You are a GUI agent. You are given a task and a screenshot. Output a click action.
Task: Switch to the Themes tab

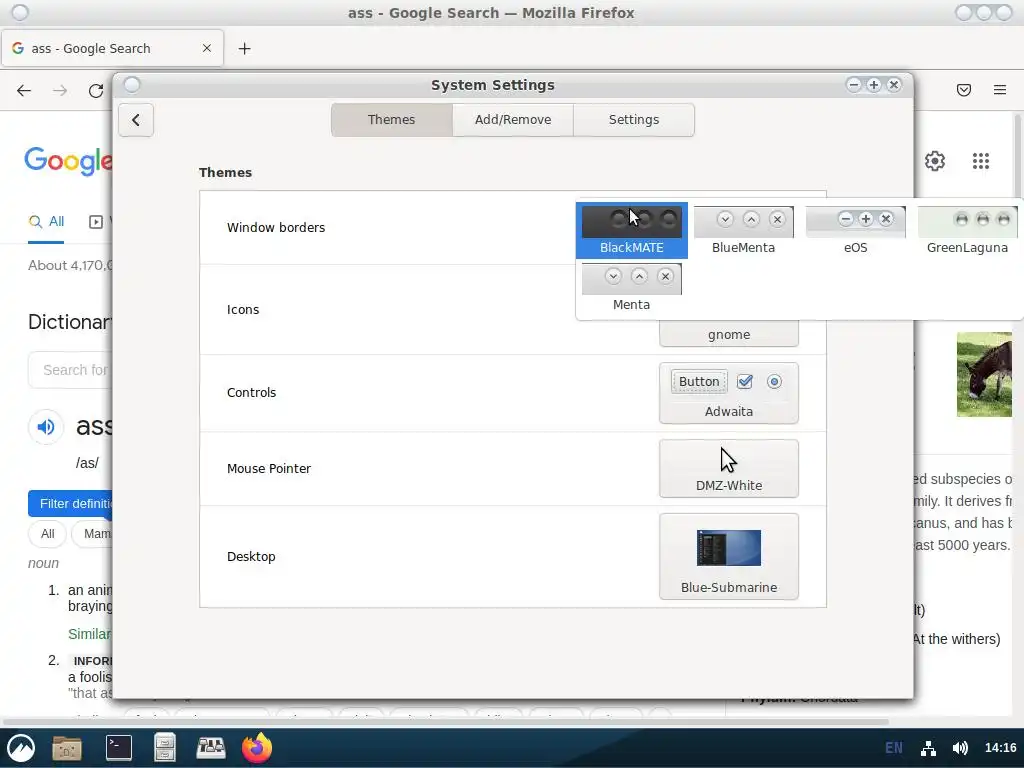pos(391,120)
